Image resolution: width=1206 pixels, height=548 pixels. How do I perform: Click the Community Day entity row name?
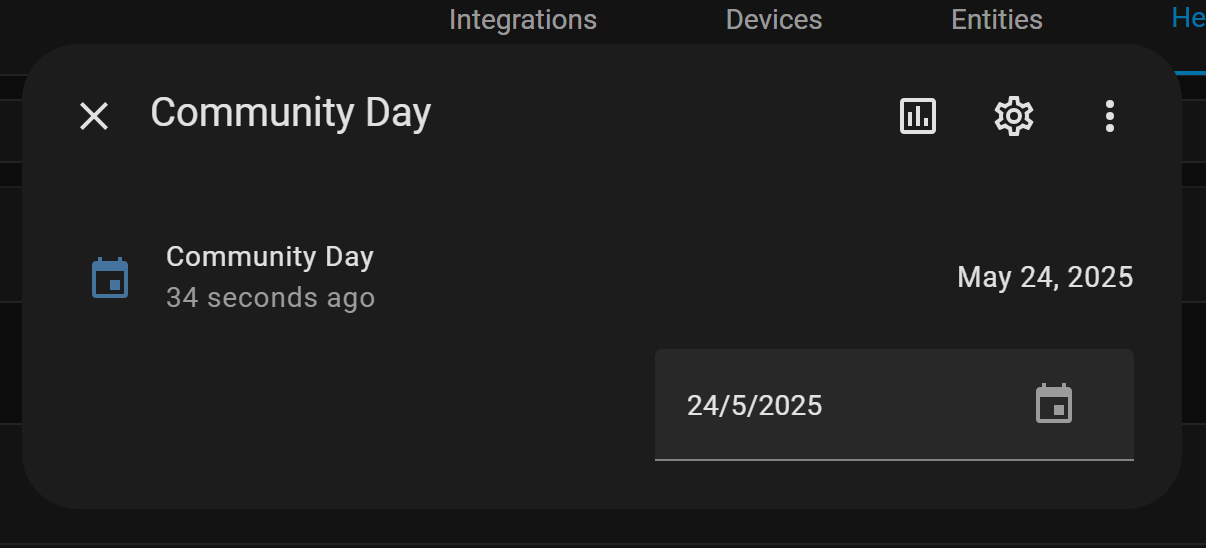tap(270, 257)
